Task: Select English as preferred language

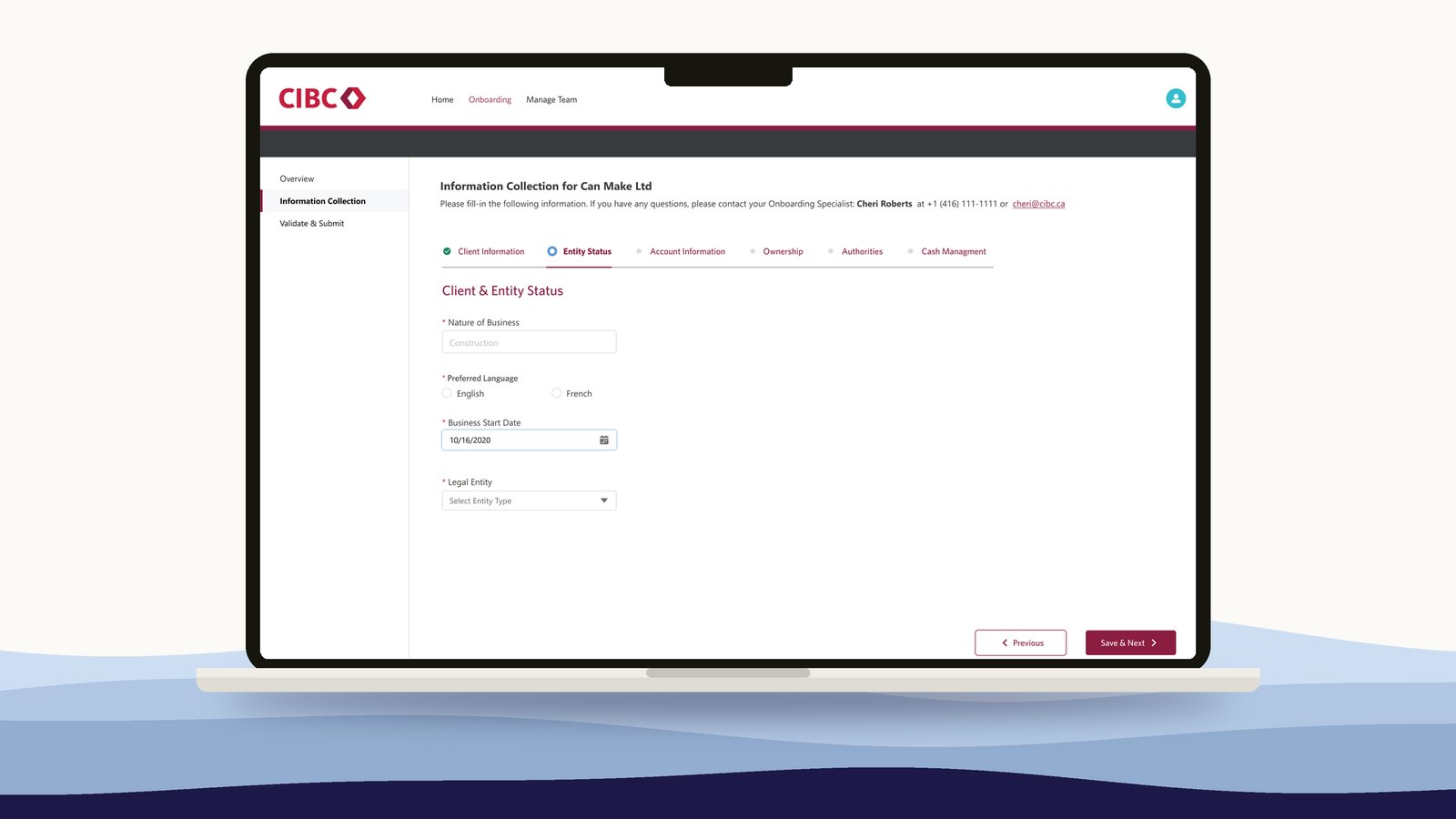Action: click(447, 393)
